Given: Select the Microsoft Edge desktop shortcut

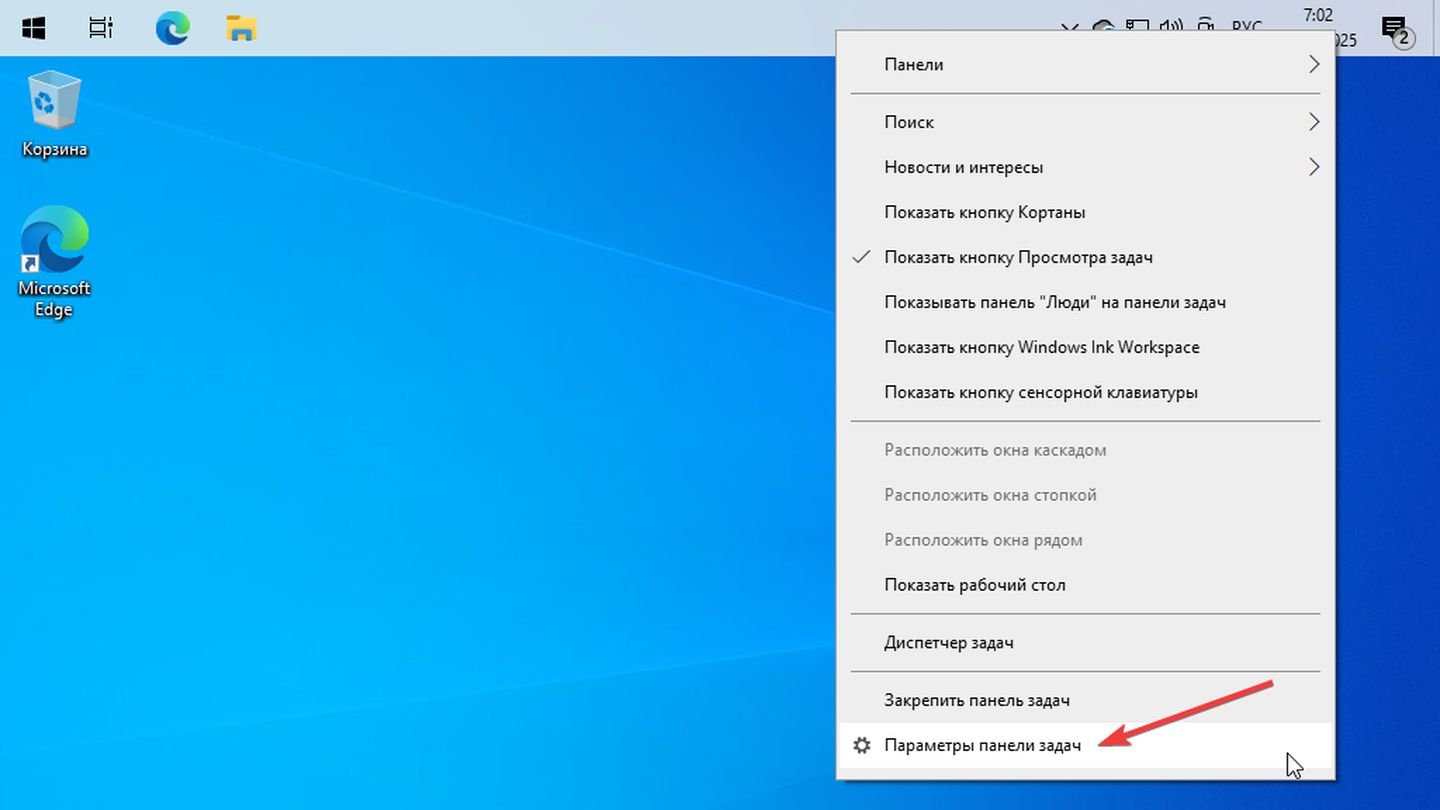Looking at the screenshot, I should click(x=54, y=262).
